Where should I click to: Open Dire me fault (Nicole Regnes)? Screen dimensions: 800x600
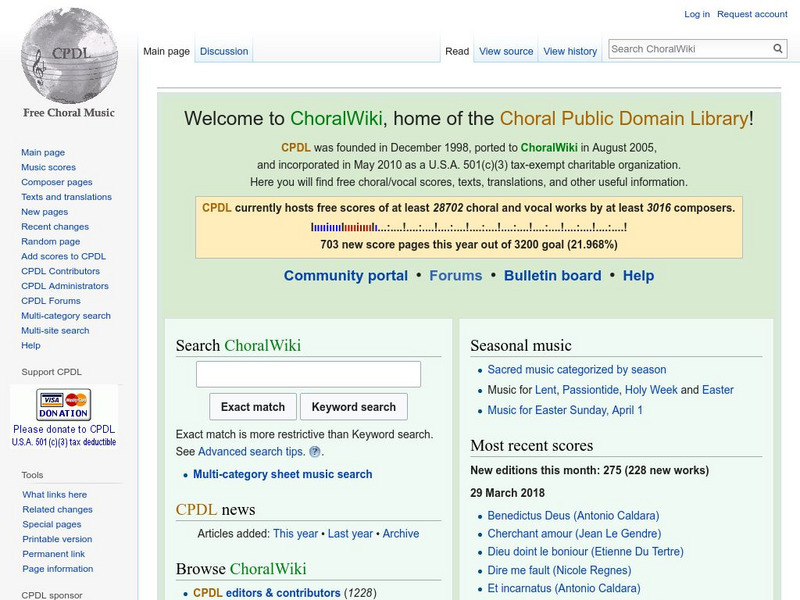(559, 570)
